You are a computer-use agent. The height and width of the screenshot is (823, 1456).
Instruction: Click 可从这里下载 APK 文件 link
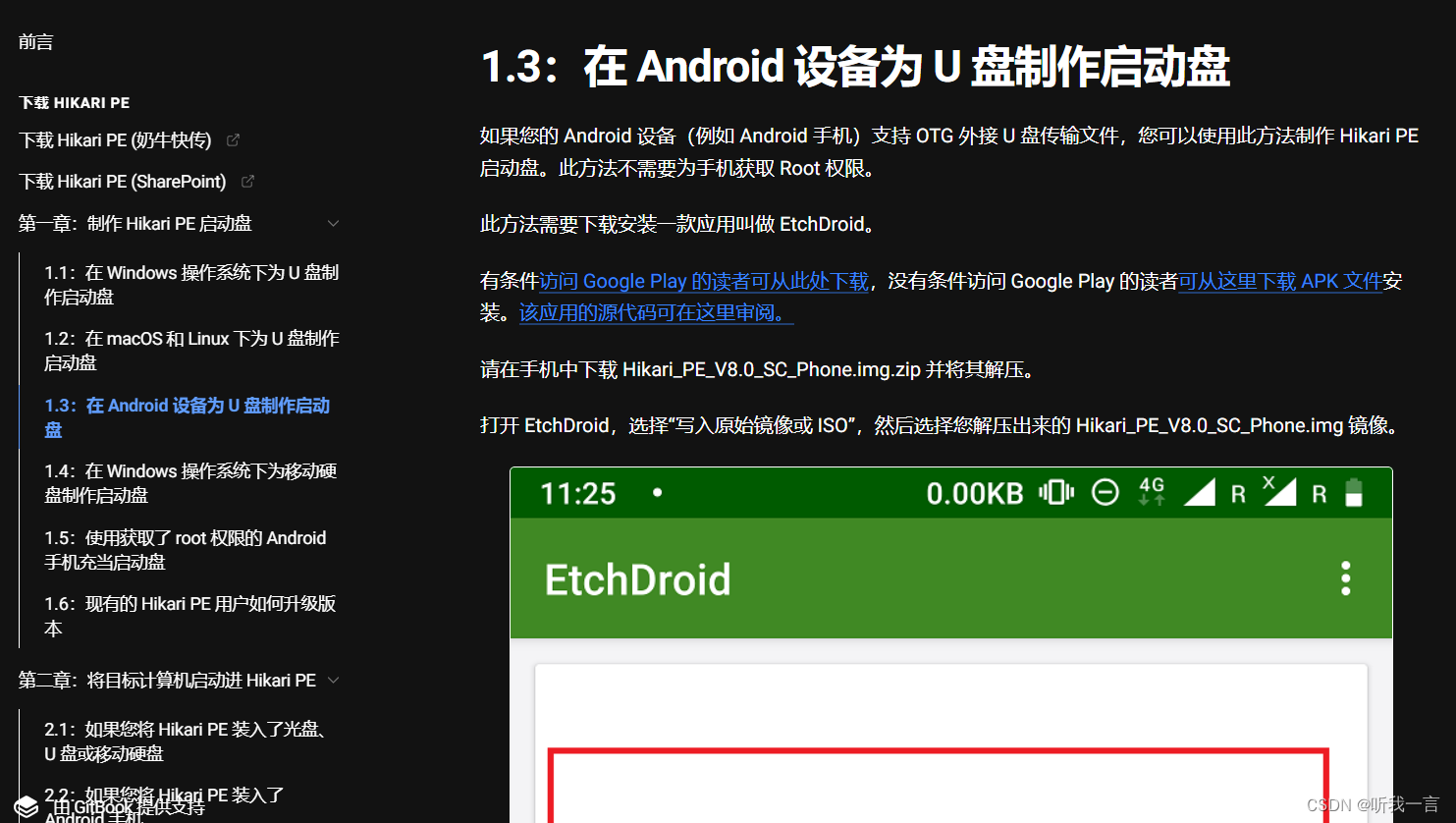point(1280,282)
